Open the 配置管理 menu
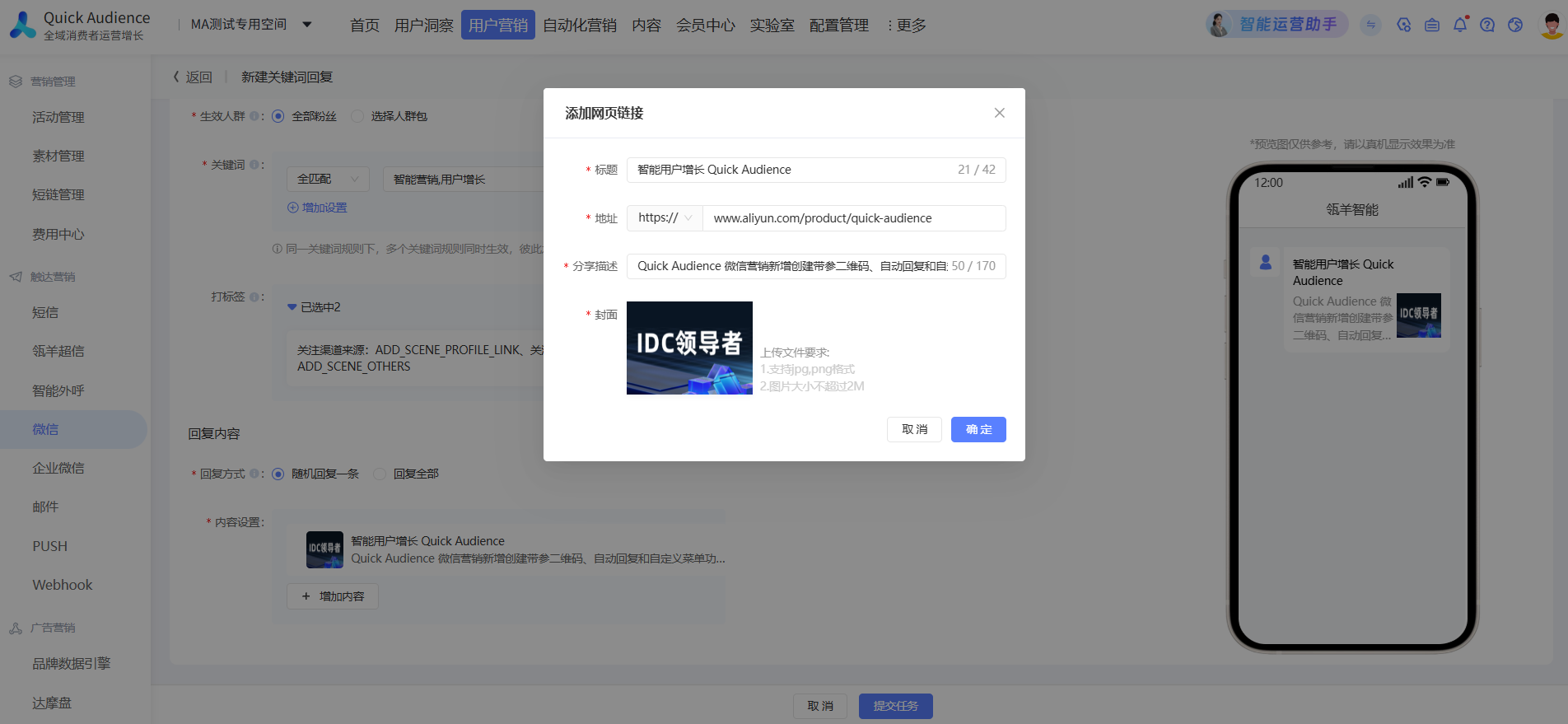The height and width of the screenshot is (724, 1568). click(839, 26)
